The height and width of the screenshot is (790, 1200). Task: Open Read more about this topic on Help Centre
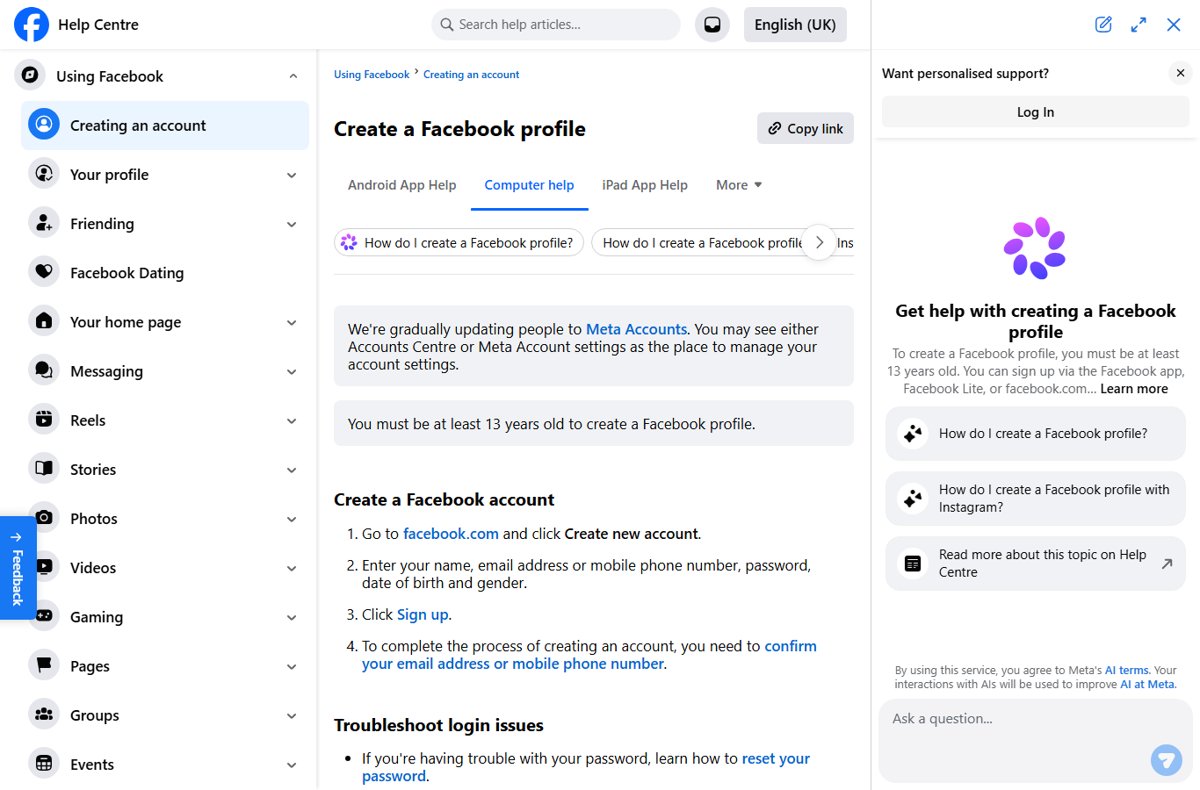click(1035, 563)
